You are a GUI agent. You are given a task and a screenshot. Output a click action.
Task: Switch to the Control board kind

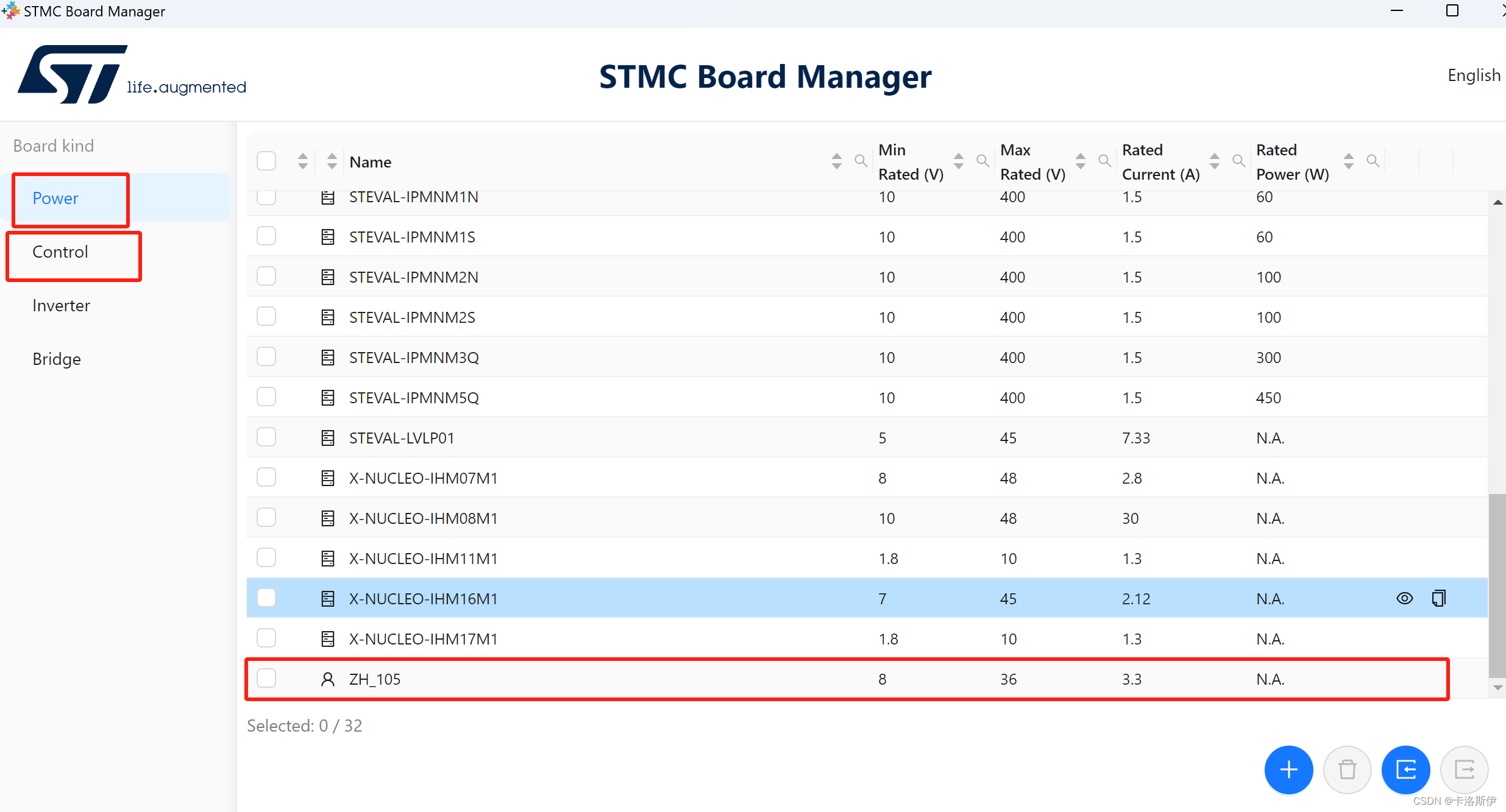click(60, 252)
